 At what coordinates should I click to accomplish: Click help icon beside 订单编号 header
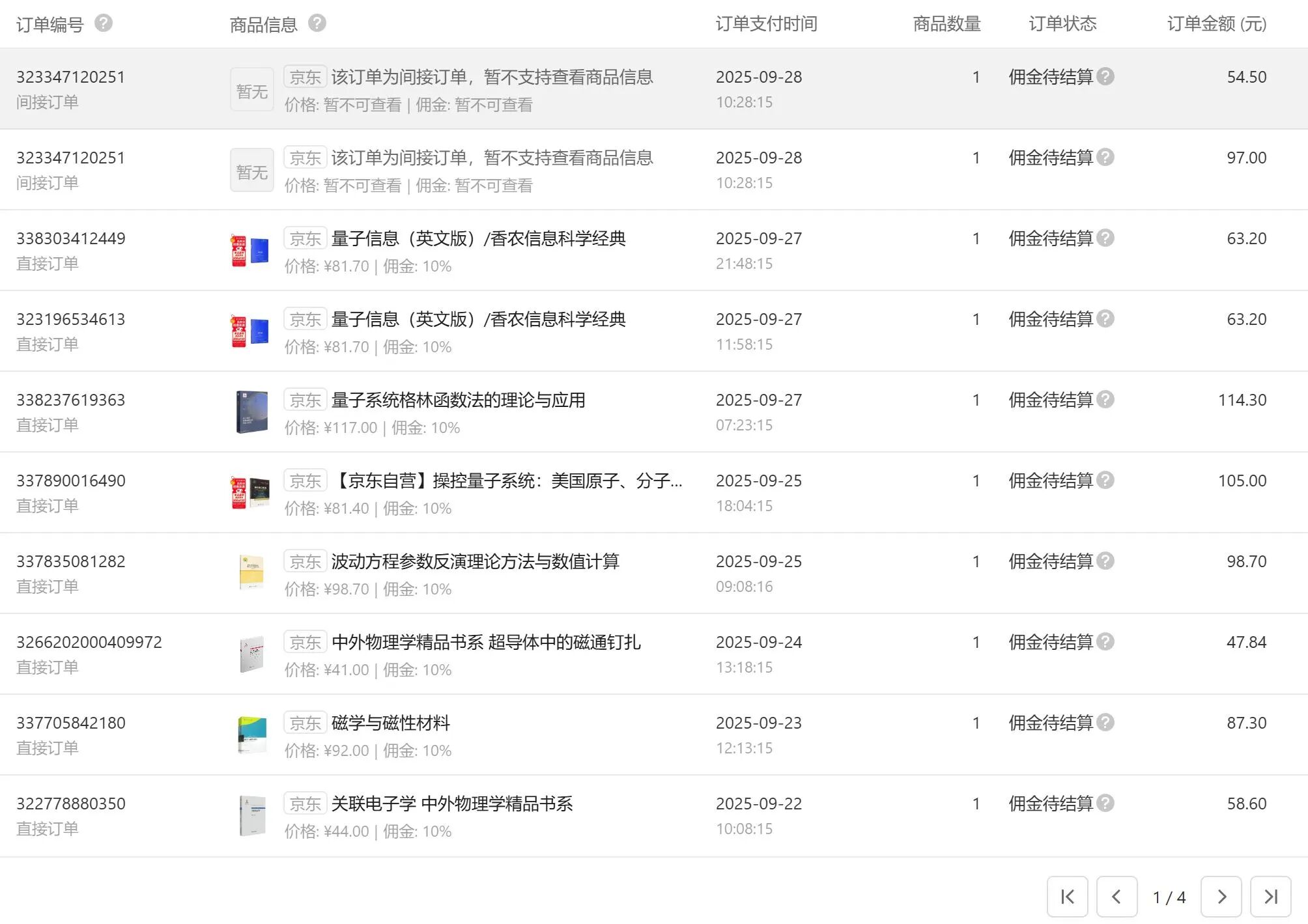[103, 23]
